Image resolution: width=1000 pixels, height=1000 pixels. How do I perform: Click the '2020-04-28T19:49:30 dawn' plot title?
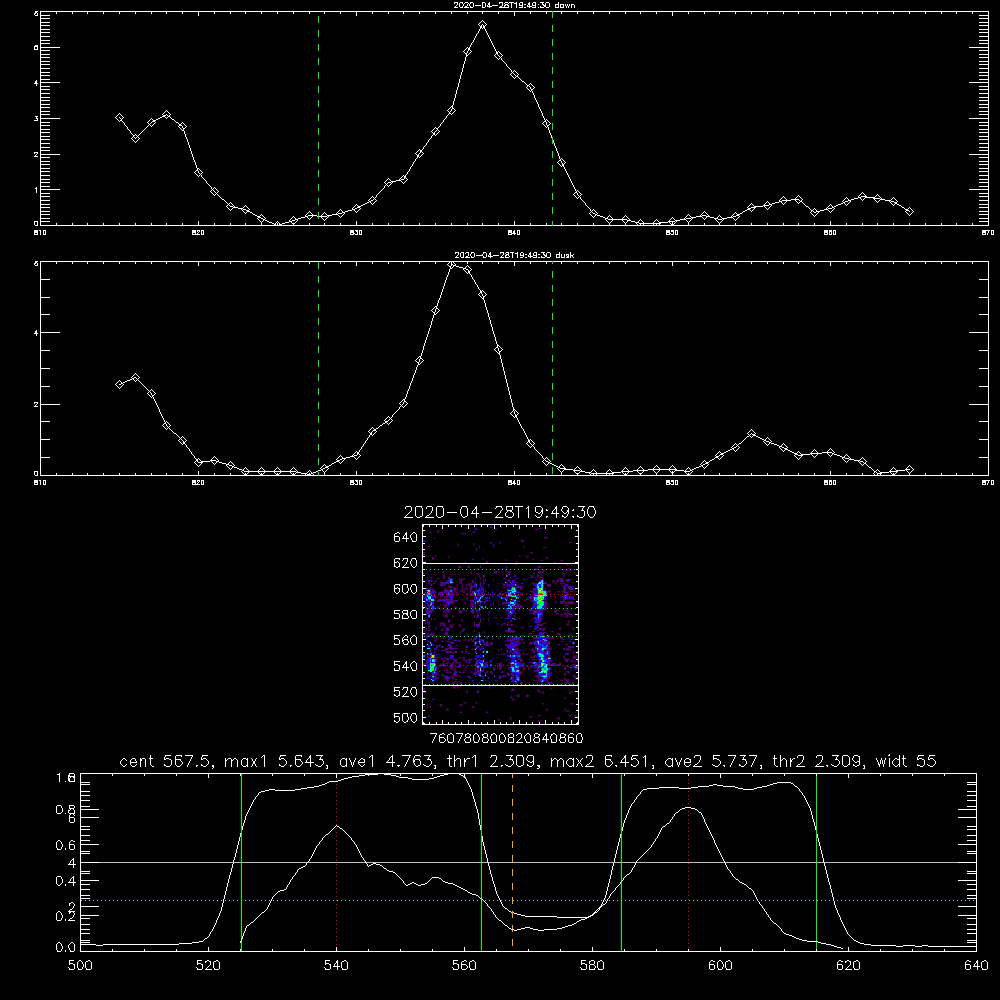coord(514,5)
